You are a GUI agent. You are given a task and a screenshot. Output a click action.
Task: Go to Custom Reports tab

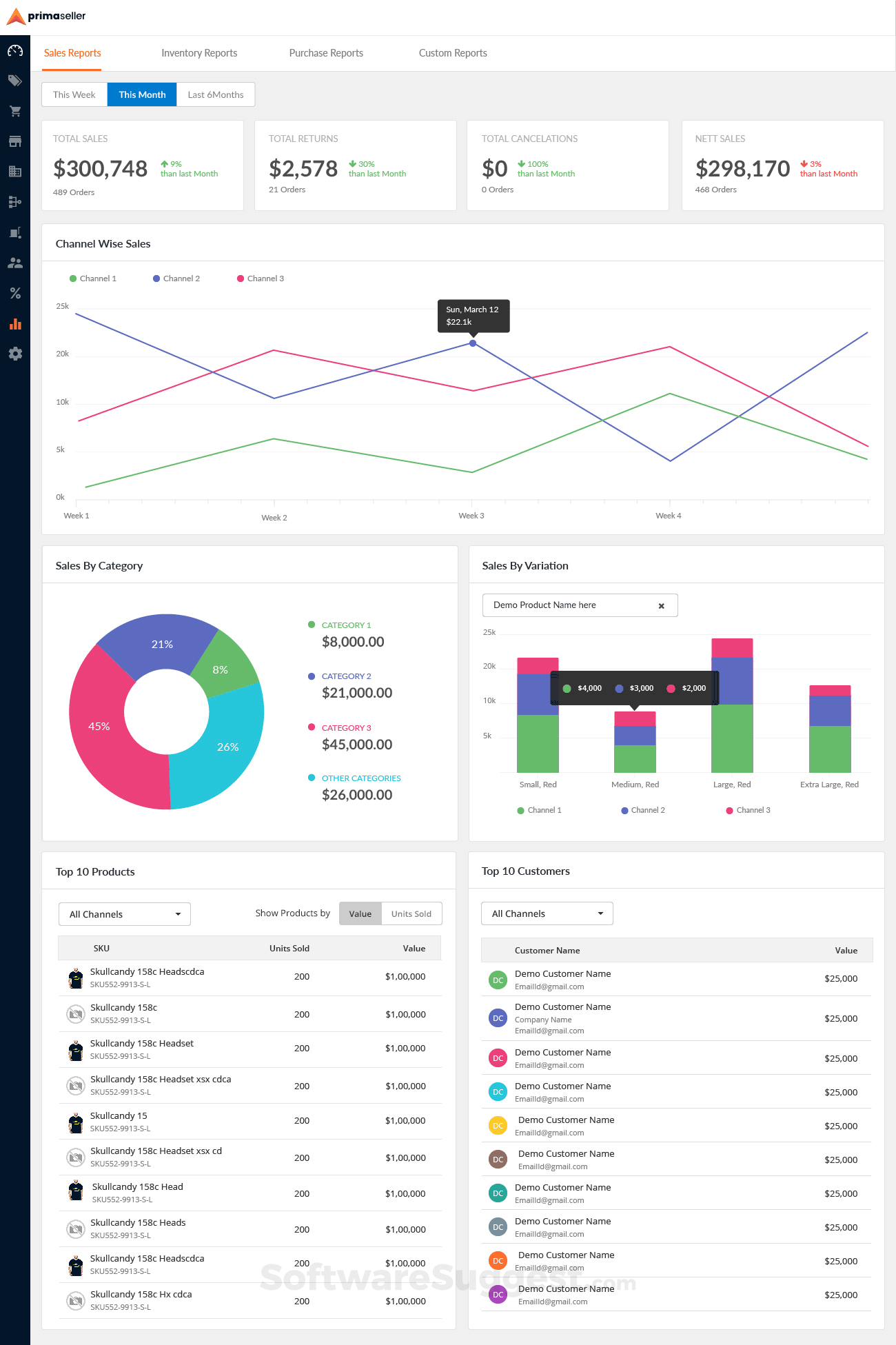[x=453, y=53]
